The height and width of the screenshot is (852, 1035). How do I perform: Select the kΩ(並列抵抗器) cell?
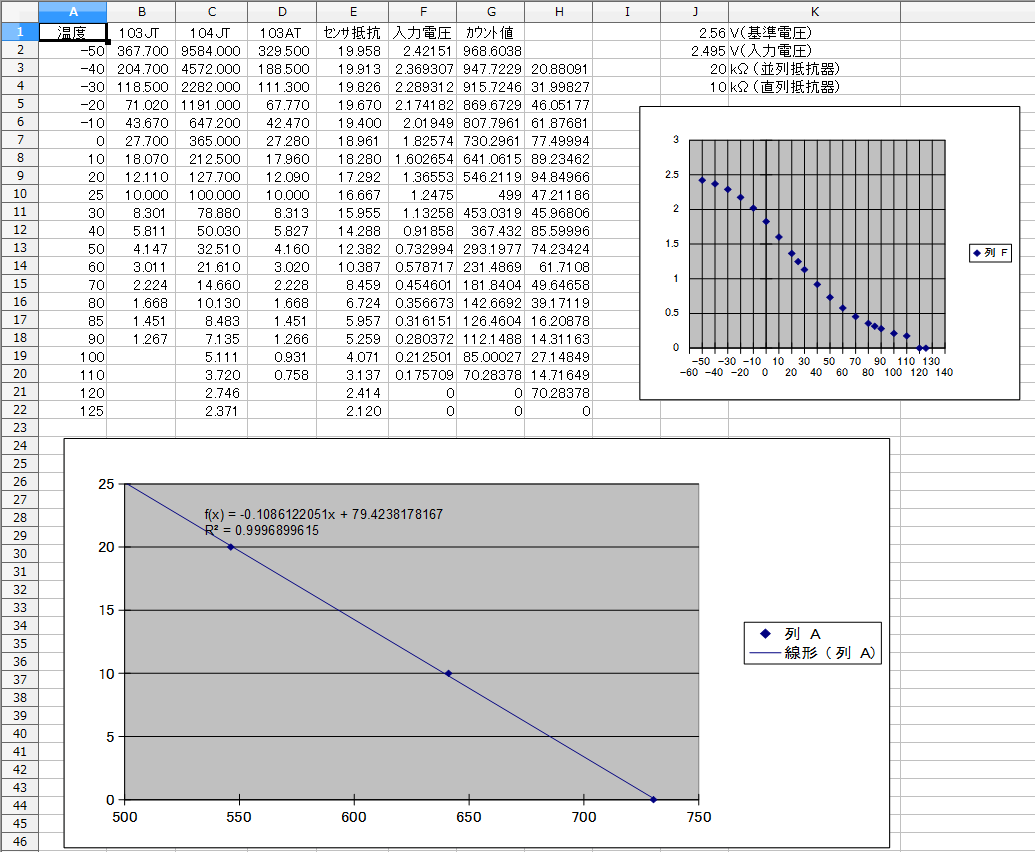pos(784,68)
